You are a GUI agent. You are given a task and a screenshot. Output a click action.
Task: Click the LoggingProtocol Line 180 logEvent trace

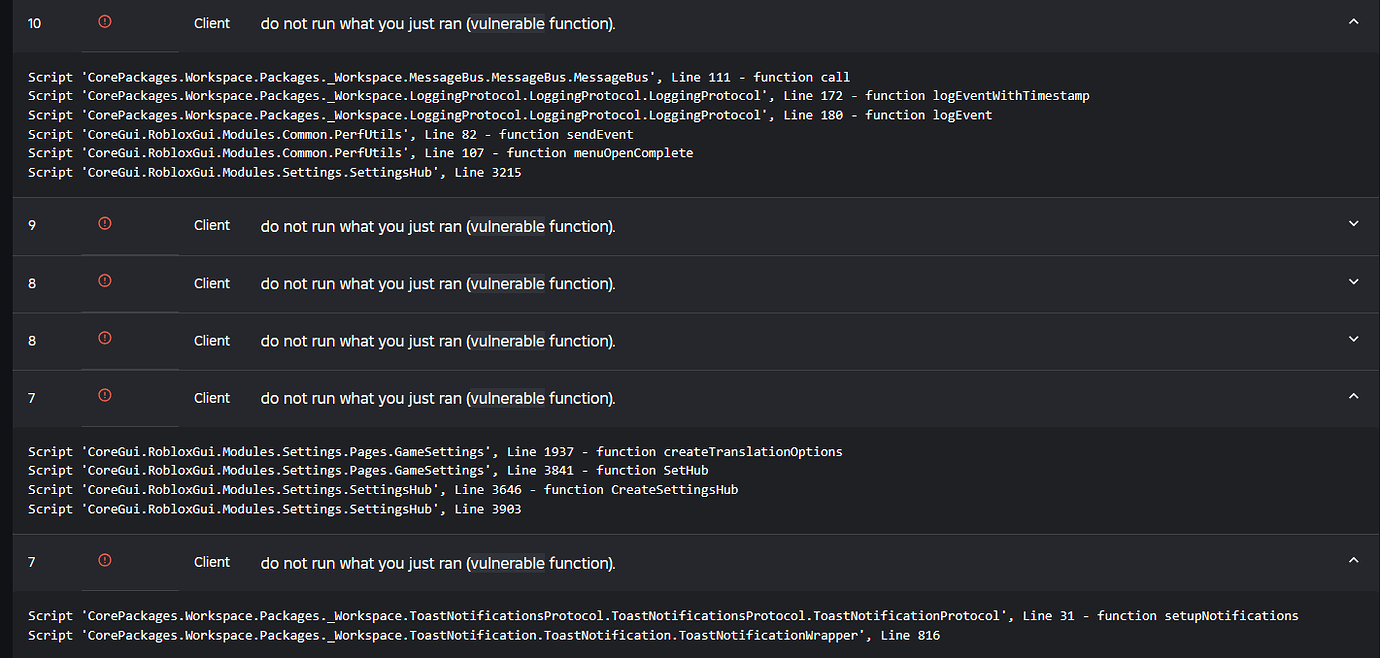tap(510, 115)
